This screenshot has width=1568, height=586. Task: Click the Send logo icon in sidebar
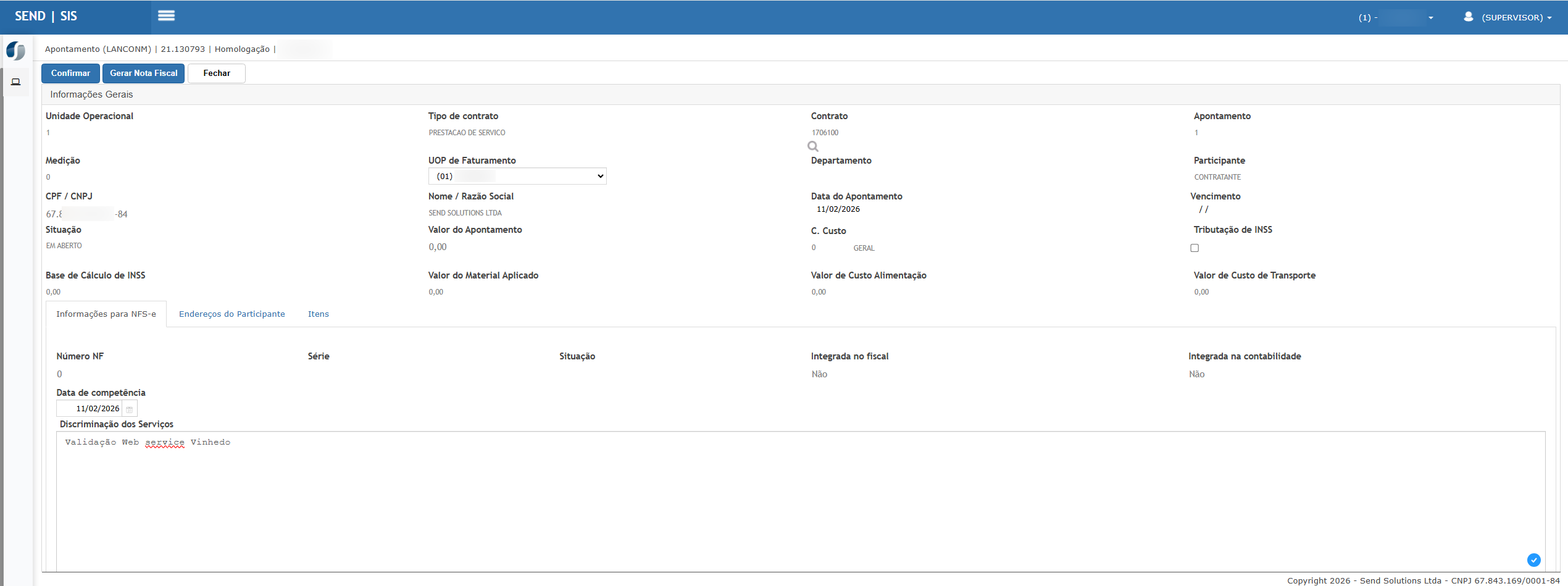point(16,51)
